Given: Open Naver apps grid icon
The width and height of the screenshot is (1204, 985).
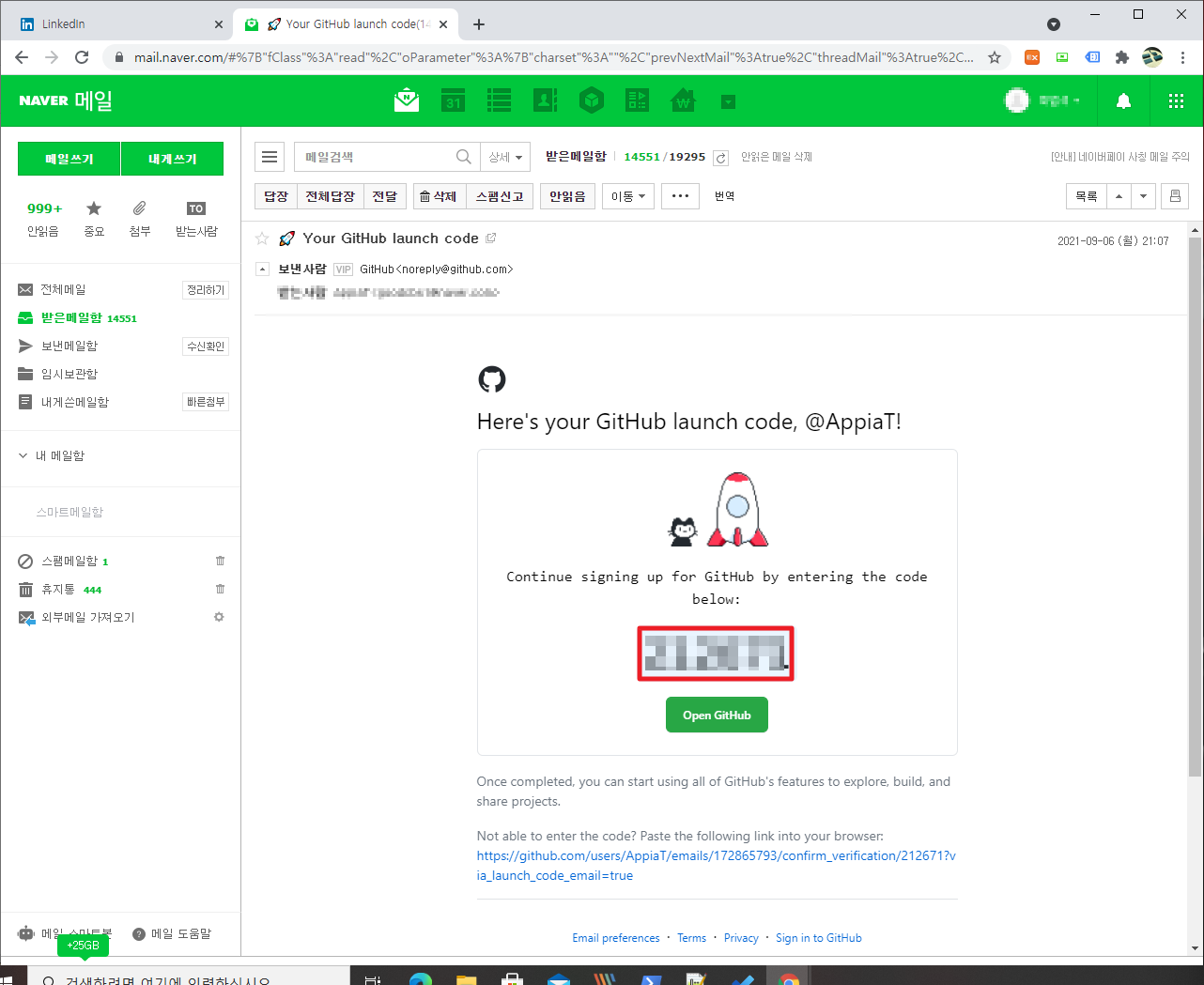Looking at the screenshot, I should 1176,100.
